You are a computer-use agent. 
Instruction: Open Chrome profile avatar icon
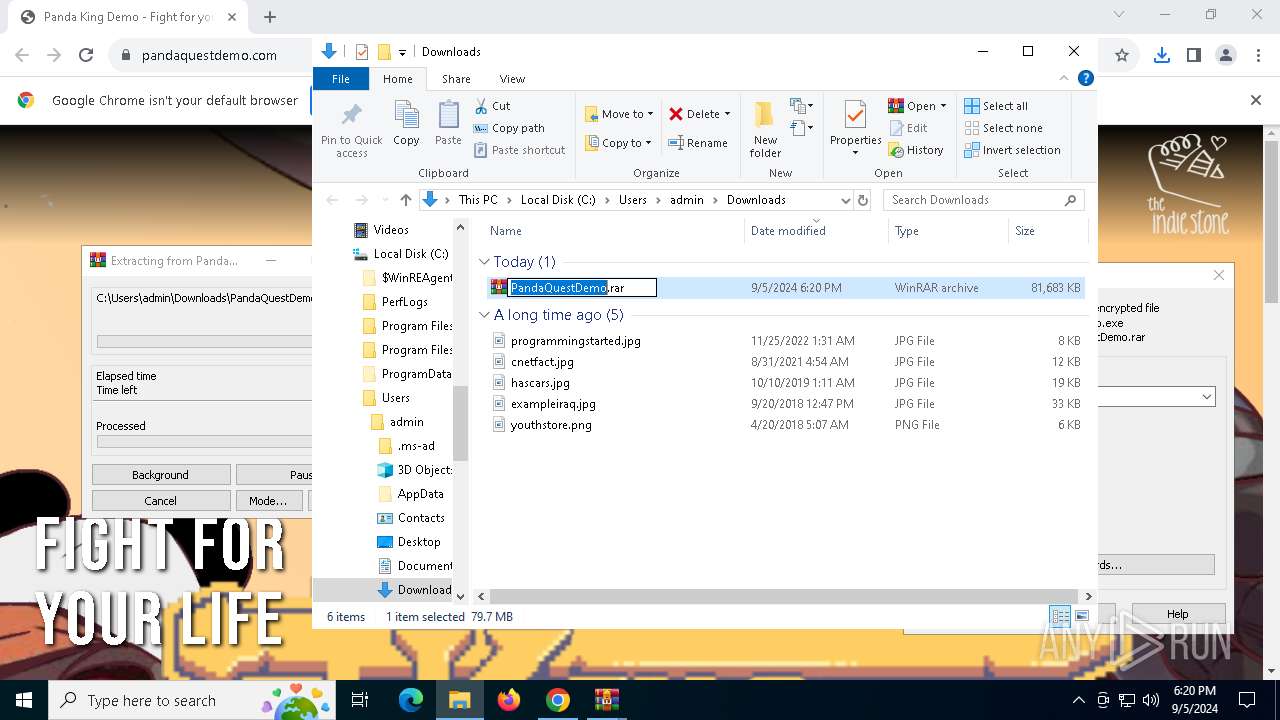tap(1226, 55)
